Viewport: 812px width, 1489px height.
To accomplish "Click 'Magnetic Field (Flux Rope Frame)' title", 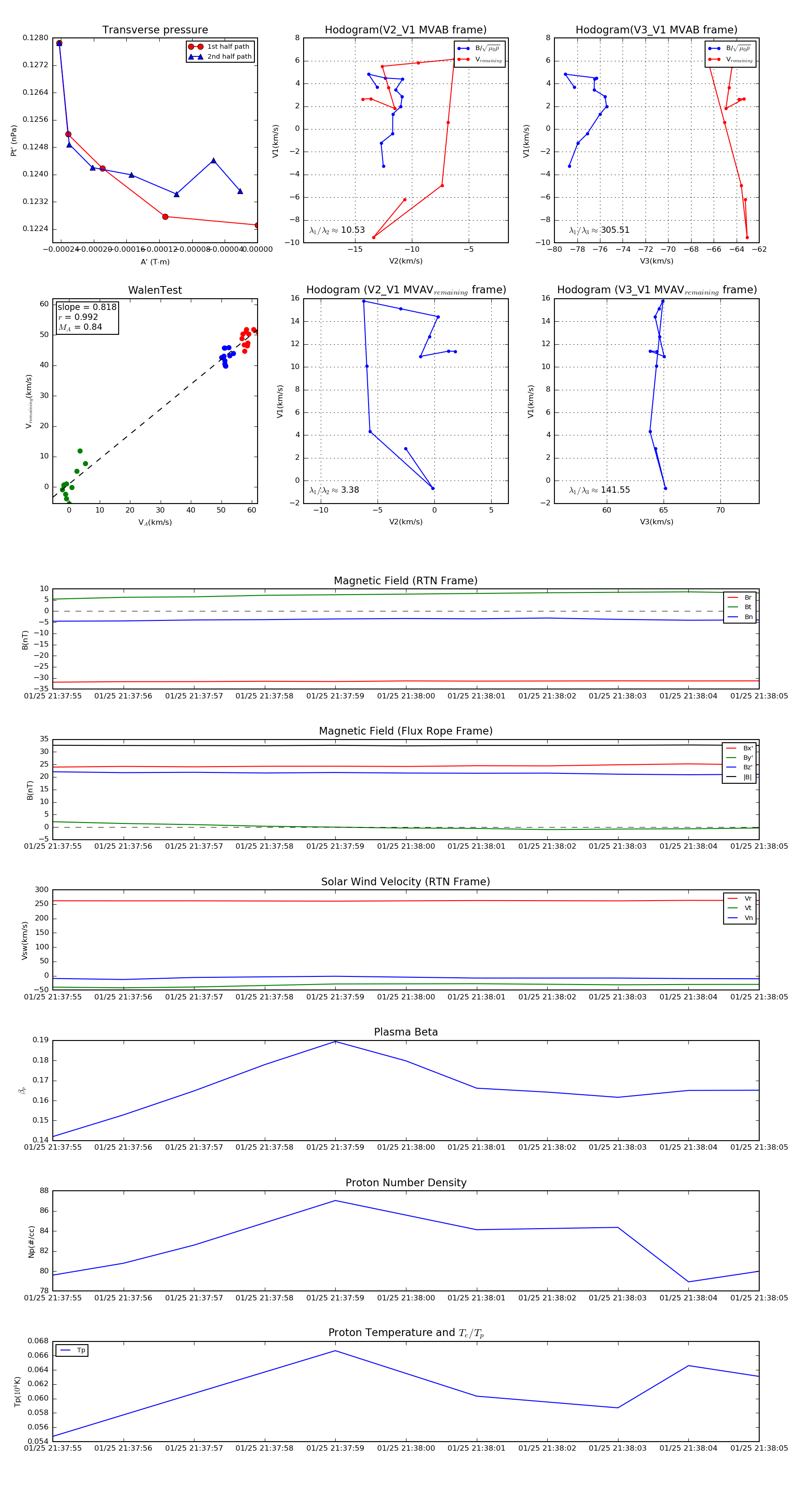I will (406, 731).
